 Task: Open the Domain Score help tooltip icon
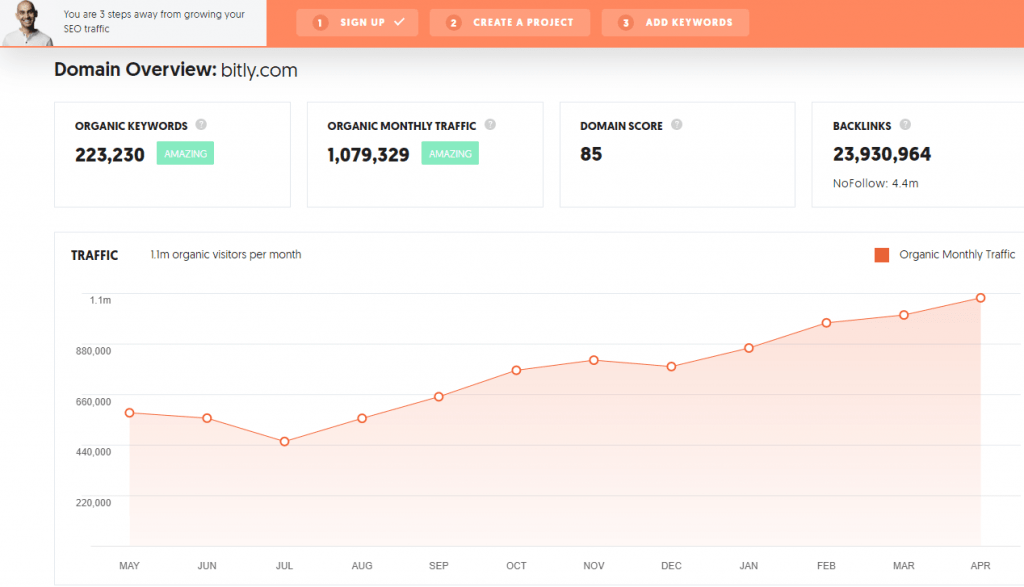tap(677, 124)
